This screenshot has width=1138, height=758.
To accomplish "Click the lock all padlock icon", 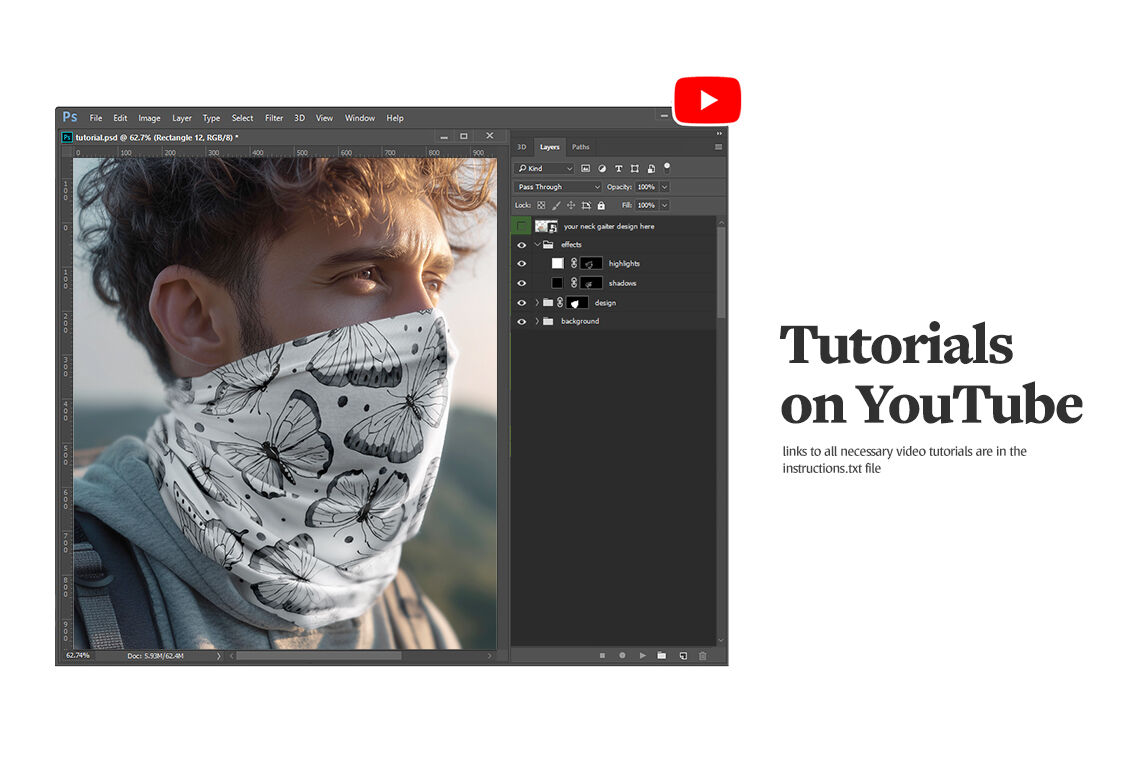I will click(x=601, y=205).
